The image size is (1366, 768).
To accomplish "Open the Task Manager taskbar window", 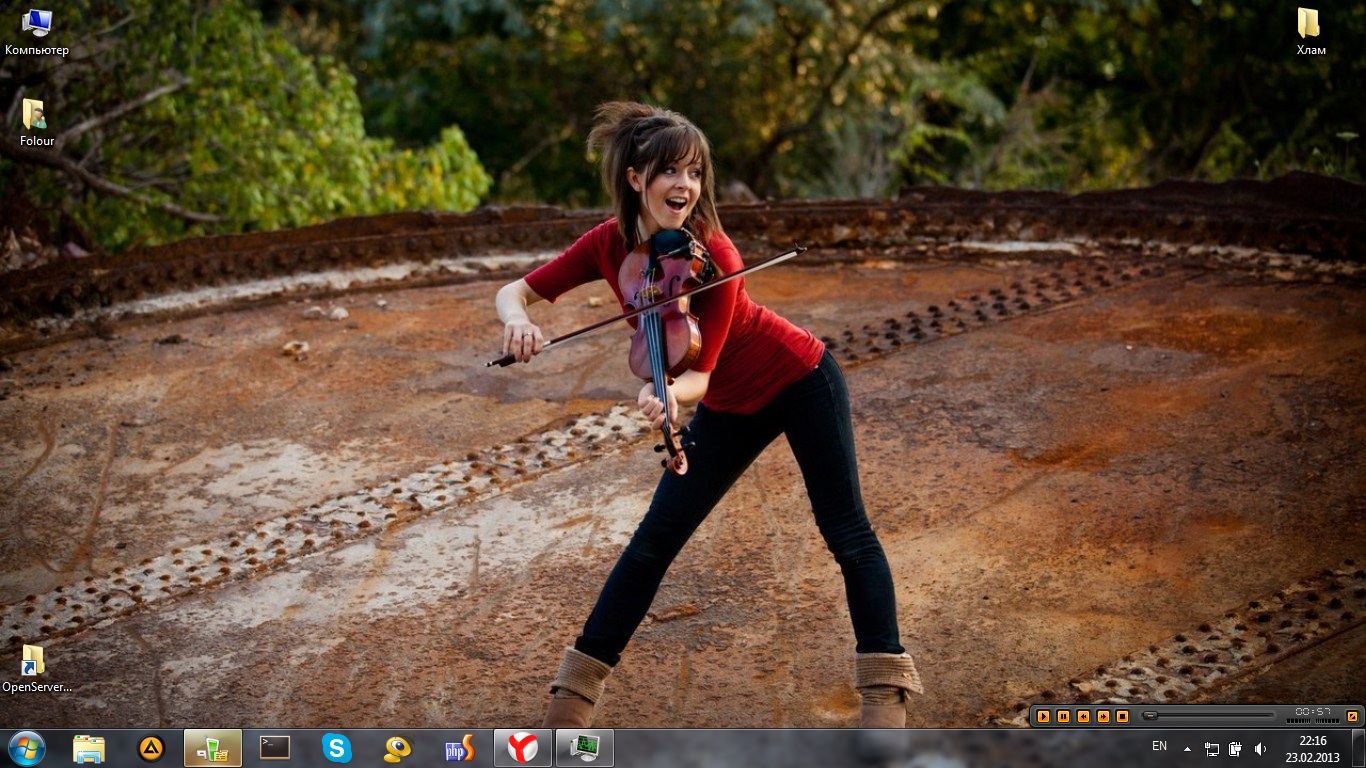I will (x=584, y=748).
